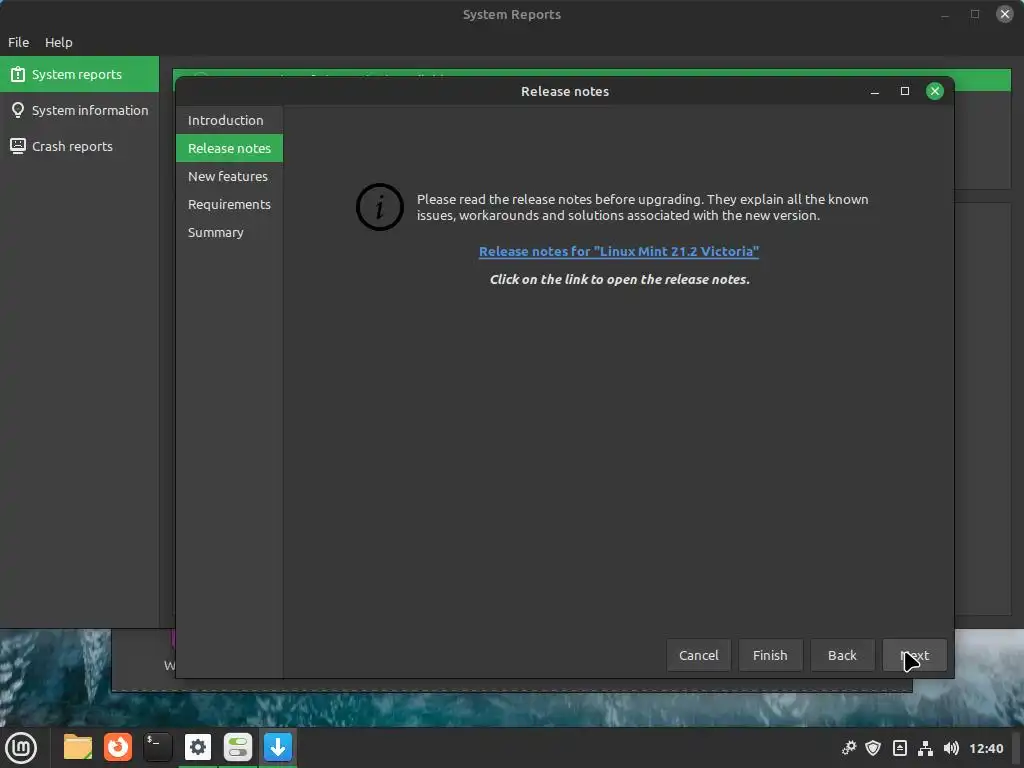Open the Terminal from the panel
Screen dimensions: 1024x768
point(158,747)
